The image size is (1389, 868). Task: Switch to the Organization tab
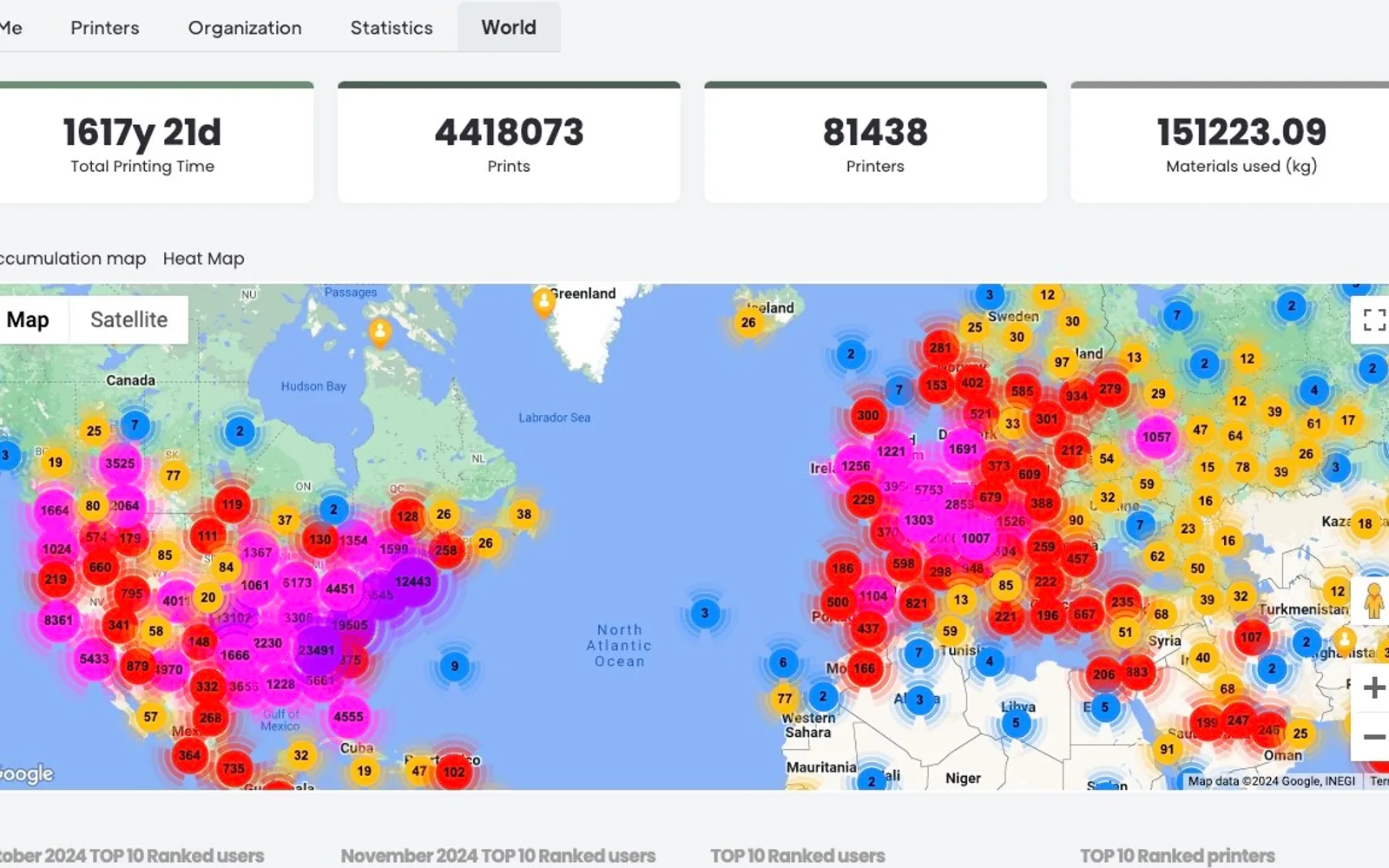pyautogui.click(x=245, y=28)
